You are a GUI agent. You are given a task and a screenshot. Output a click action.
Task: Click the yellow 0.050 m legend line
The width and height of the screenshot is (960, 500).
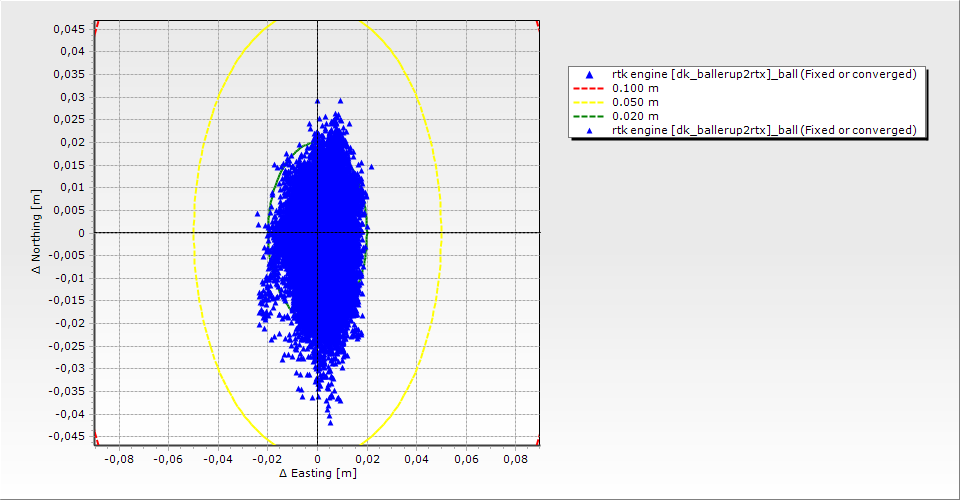589,102
